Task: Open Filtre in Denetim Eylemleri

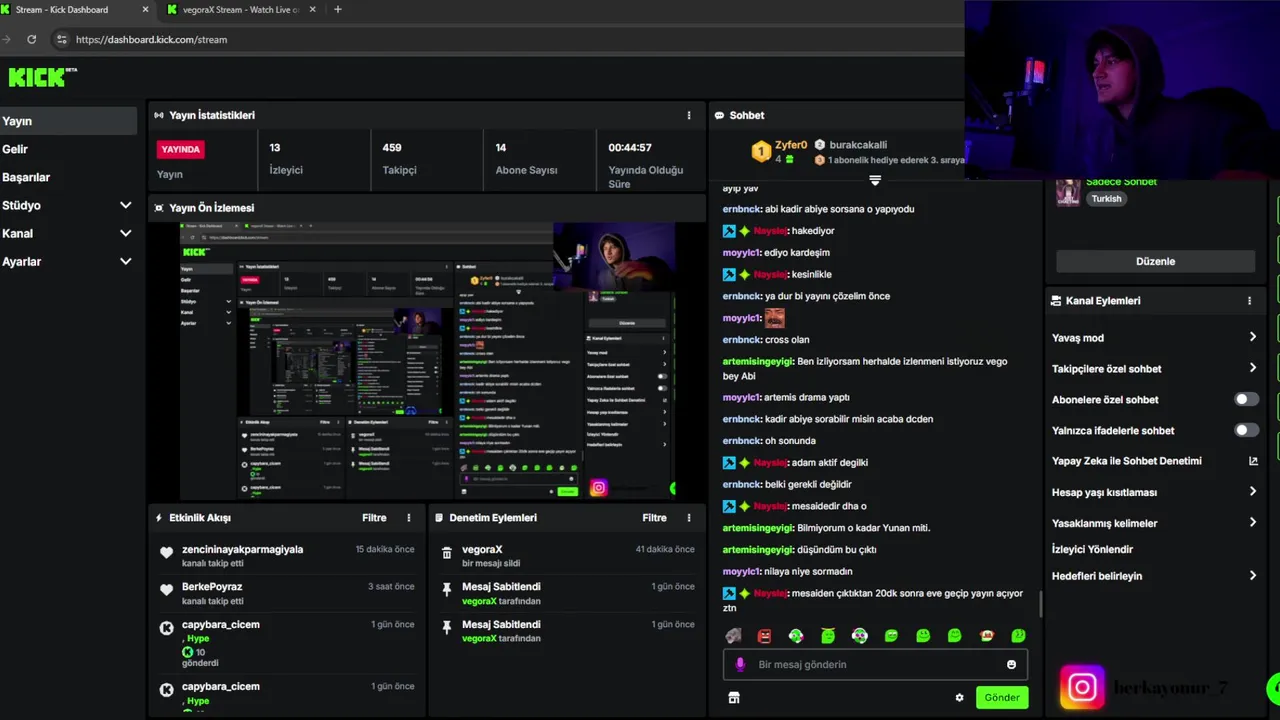Action: point(654,518)
